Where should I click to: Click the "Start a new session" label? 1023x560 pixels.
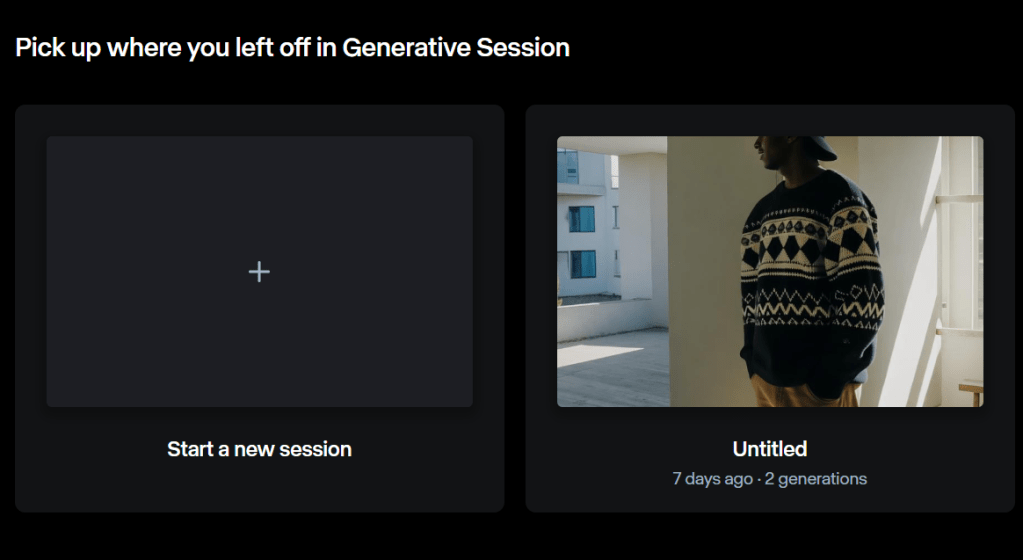pos(259,449)
